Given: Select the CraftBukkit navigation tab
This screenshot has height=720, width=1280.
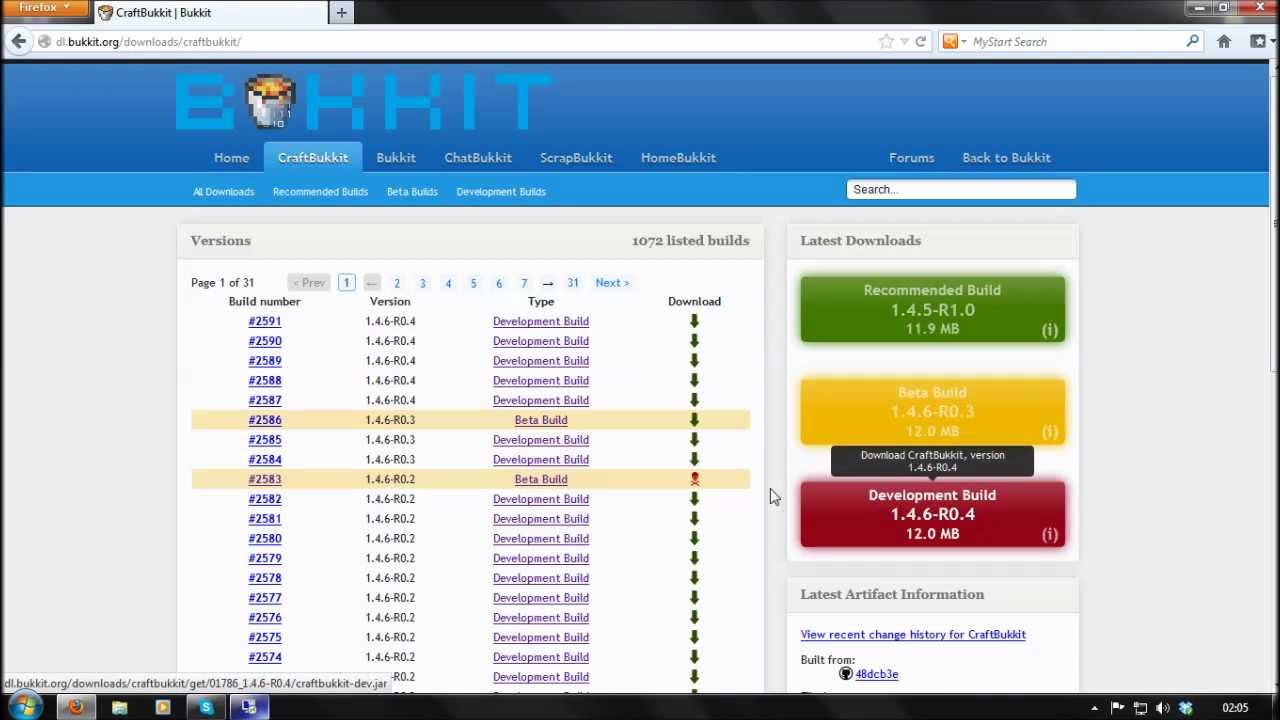Looking at the screenshot, I should click(313, 157).
